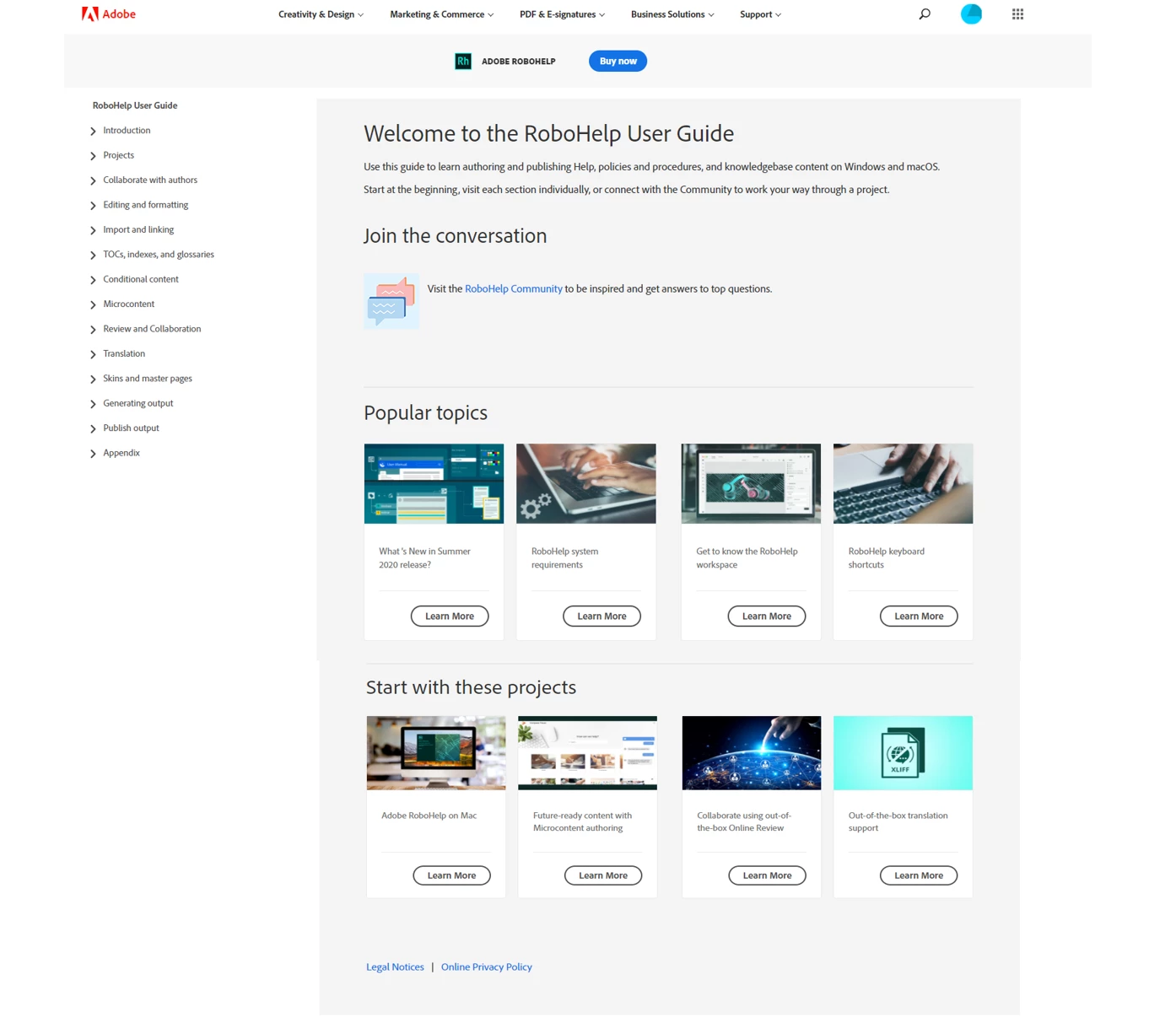This screenshot has height=1023, width=1176.
Task: Open Marketing & Commerce menu
Action: point(441,14)
